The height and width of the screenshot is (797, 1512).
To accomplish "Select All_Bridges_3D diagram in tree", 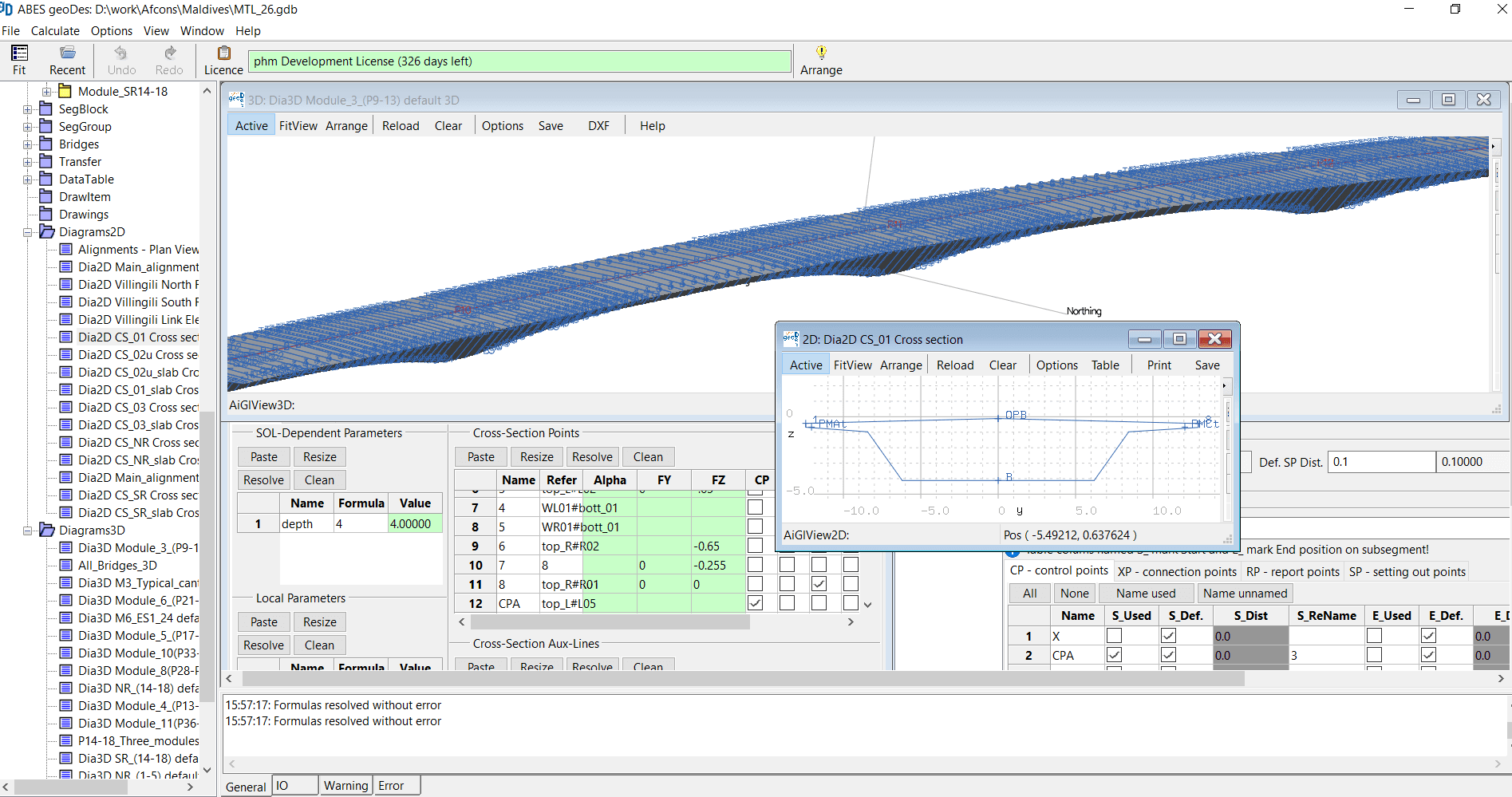I will (x=117, y=566).
